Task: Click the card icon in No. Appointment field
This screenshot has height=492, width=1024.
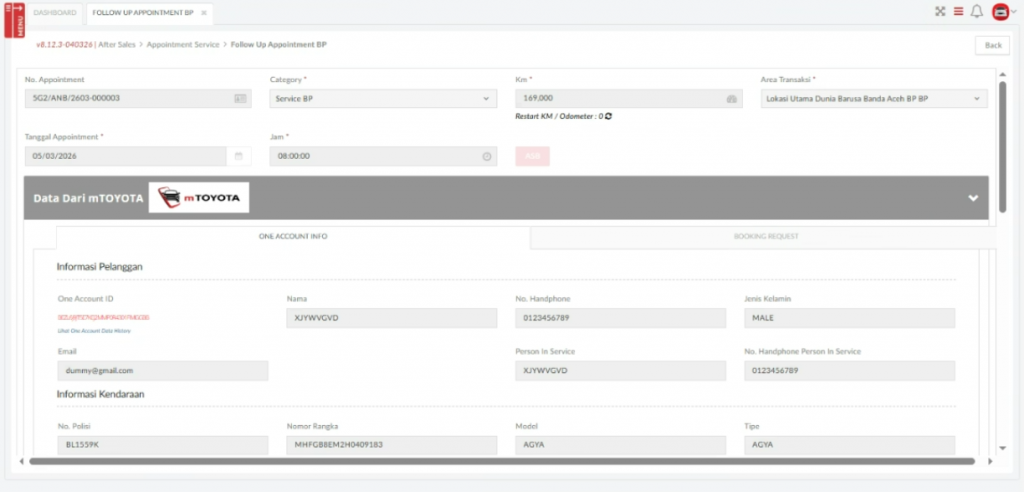Action: pos(240,99)
